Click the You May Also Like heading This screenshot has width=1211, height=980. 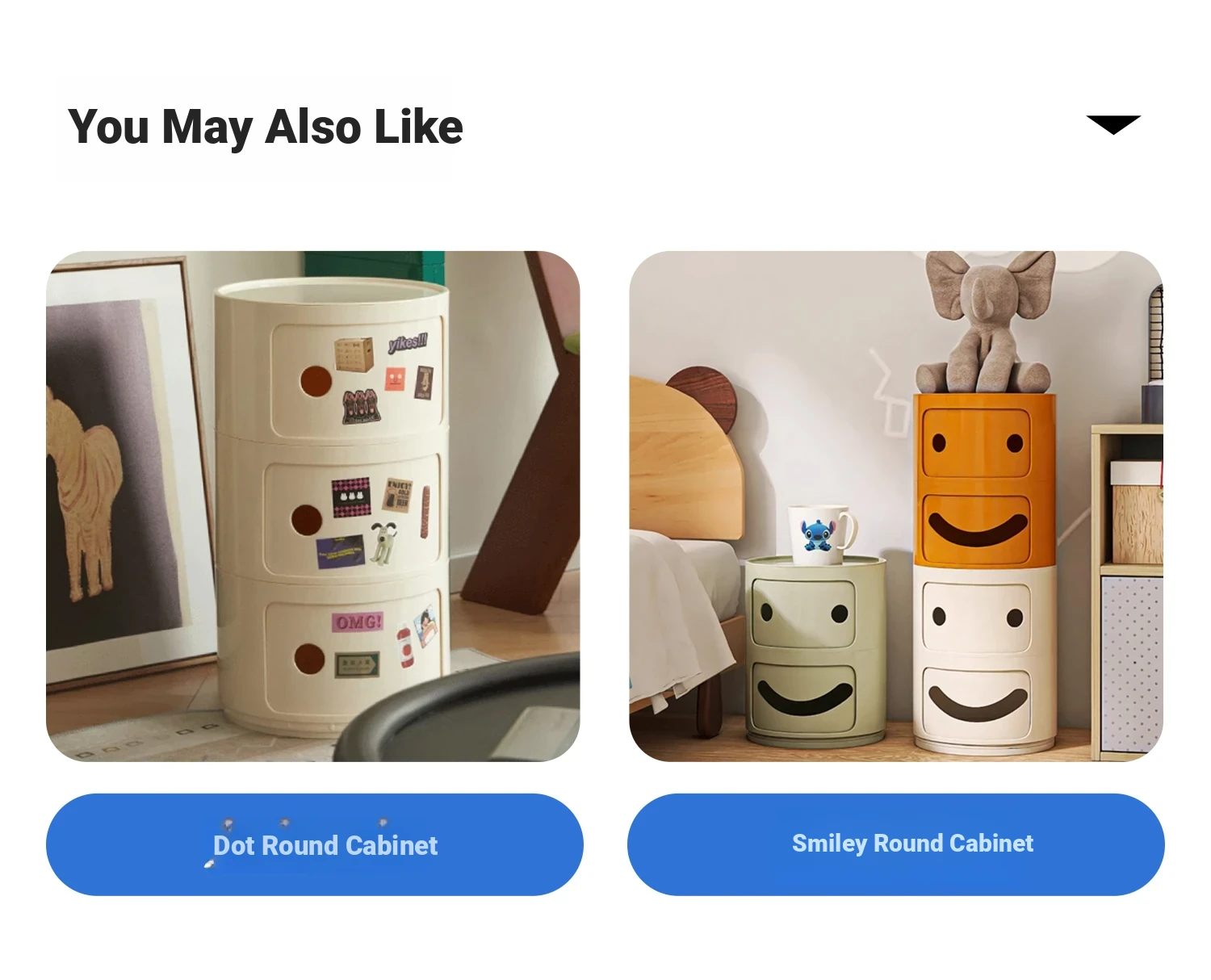[x=266, y=127]
